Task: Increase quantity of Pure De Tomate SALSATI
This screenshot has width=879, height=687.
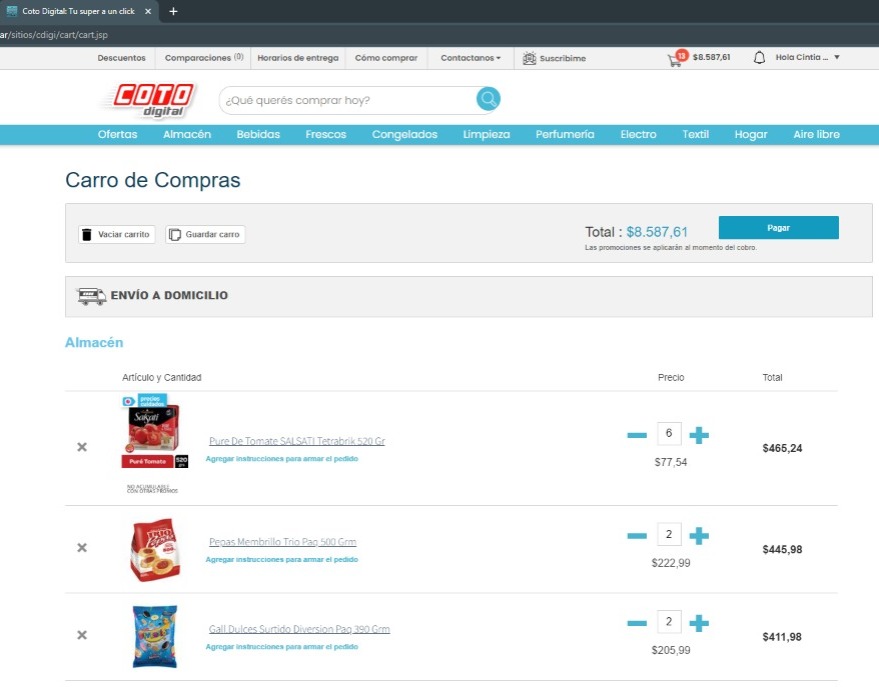Action: click(698, 435)
